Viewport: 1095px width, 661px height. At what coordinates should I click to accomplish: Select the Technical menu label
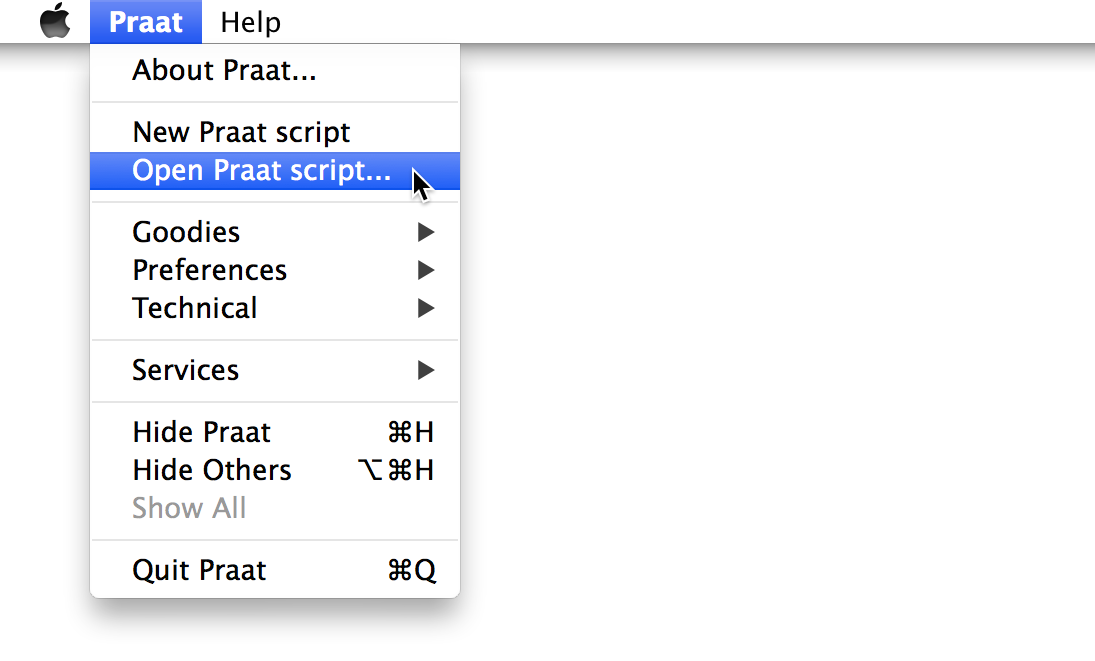[x=195, y=308]
